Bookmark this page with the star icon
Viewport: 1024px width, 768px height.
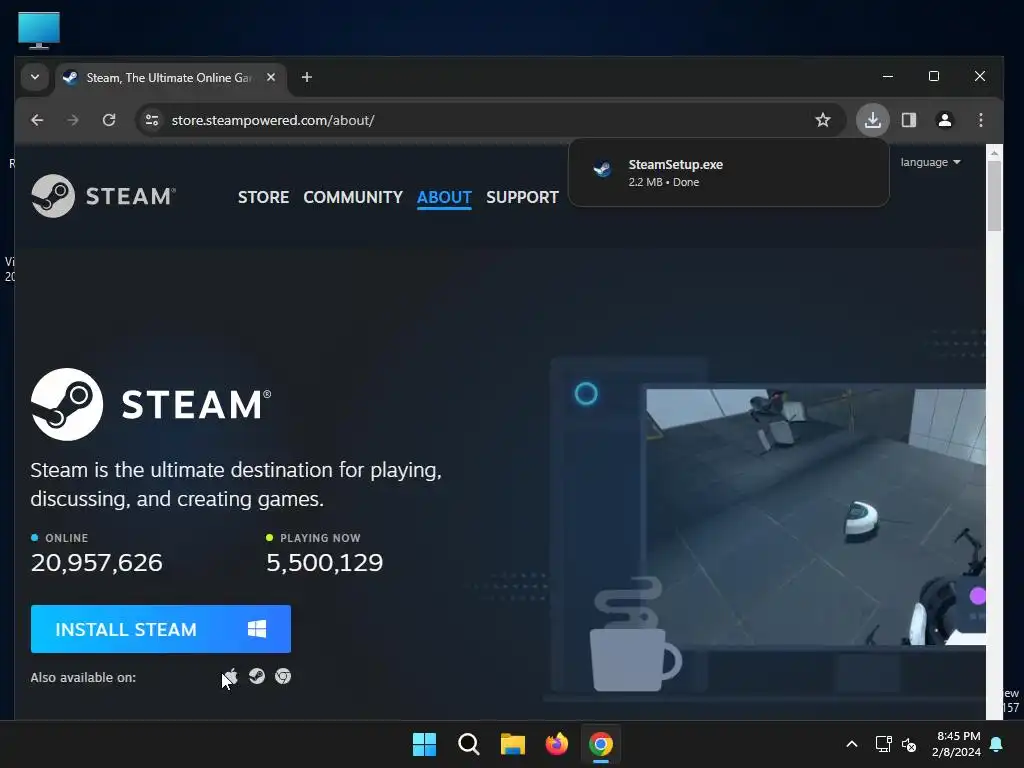823,120
